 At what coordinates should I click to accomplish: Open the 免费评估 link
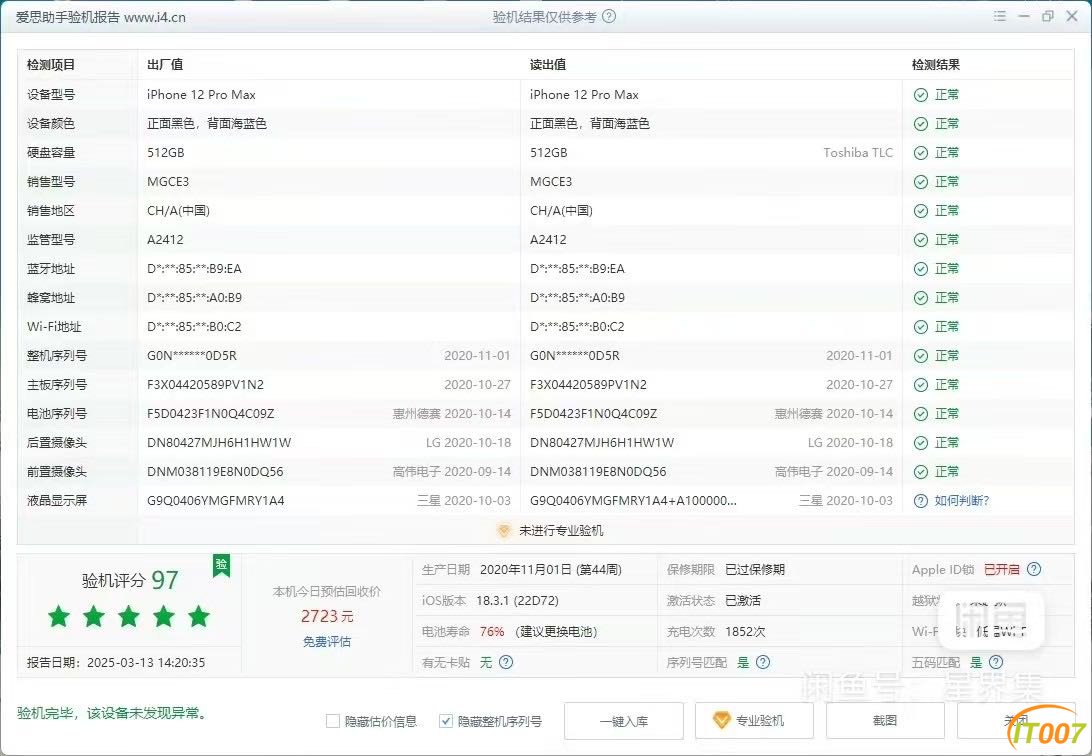[x=327, y=641]
